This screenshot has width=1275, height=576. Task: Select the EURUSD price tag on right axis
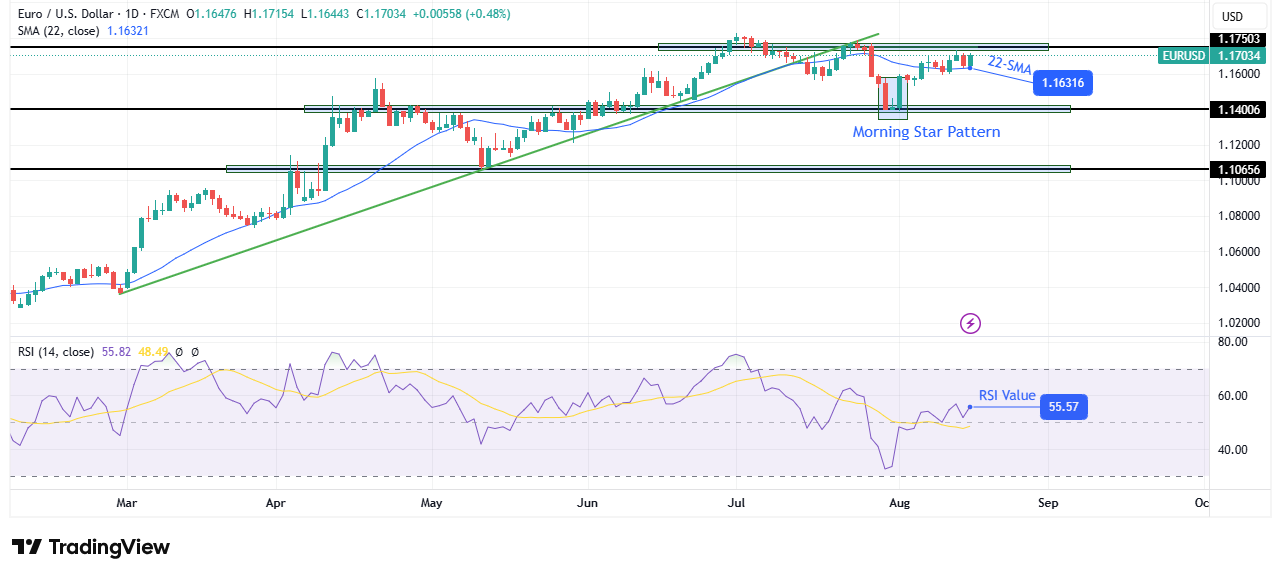pos(1183,56)
